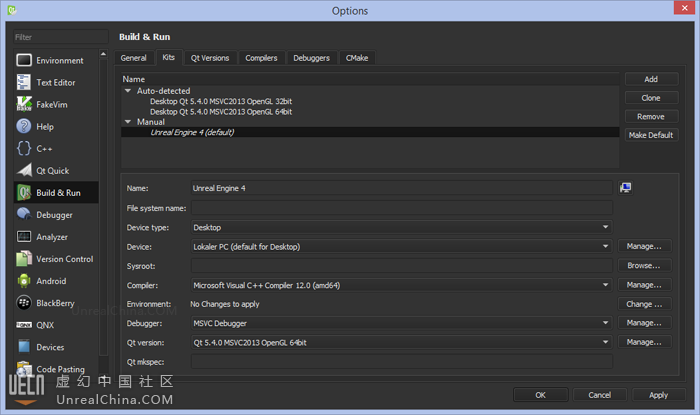This screenshot has width=700, height=415.
Task: Open the Version Control icon
Action: [24, 259]
